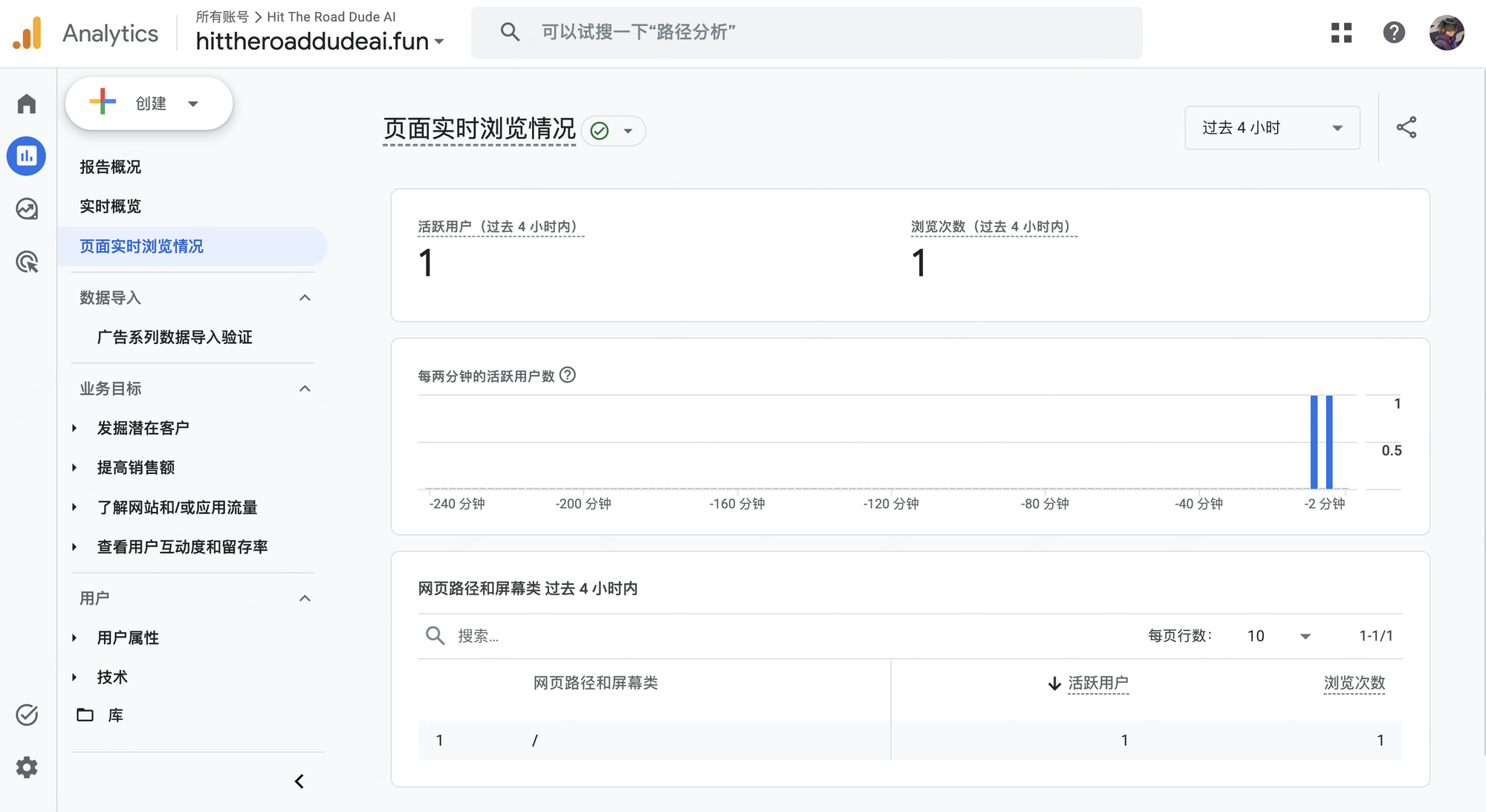Click the magnifier icon in table search

click(435, 636)
